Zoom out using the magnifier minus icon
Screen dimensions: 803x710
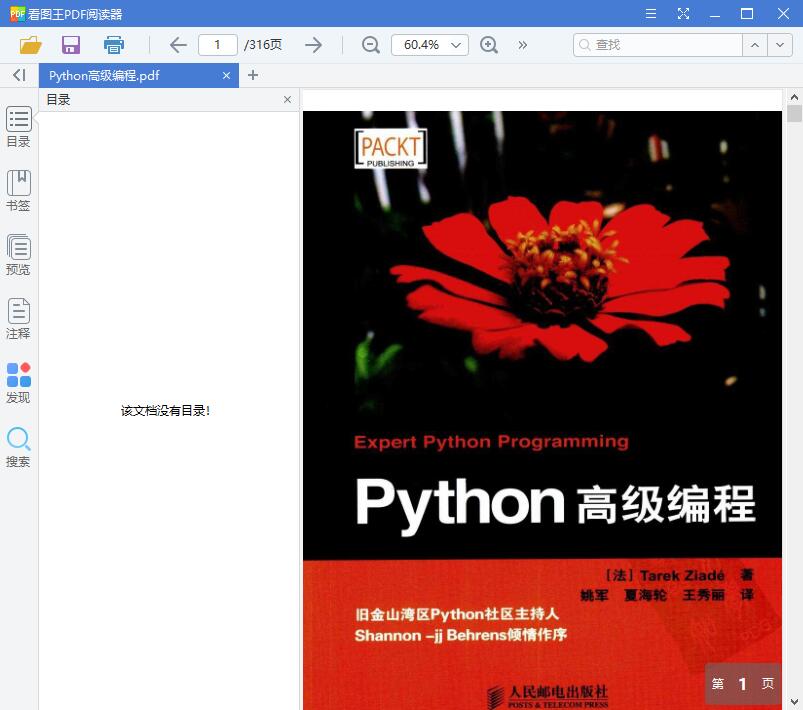[370, 45]
